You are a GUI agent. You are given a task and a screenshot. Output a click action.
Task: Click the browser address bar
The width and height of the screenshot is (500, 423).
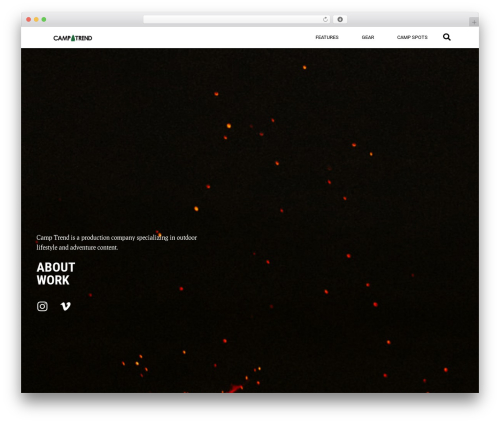[237, 19]
